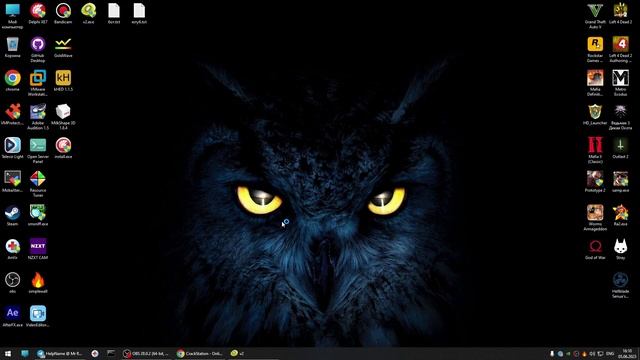Open God of War shortcut
The width and height of the screenshot is (640, 360).
click(x=595, y=249)
